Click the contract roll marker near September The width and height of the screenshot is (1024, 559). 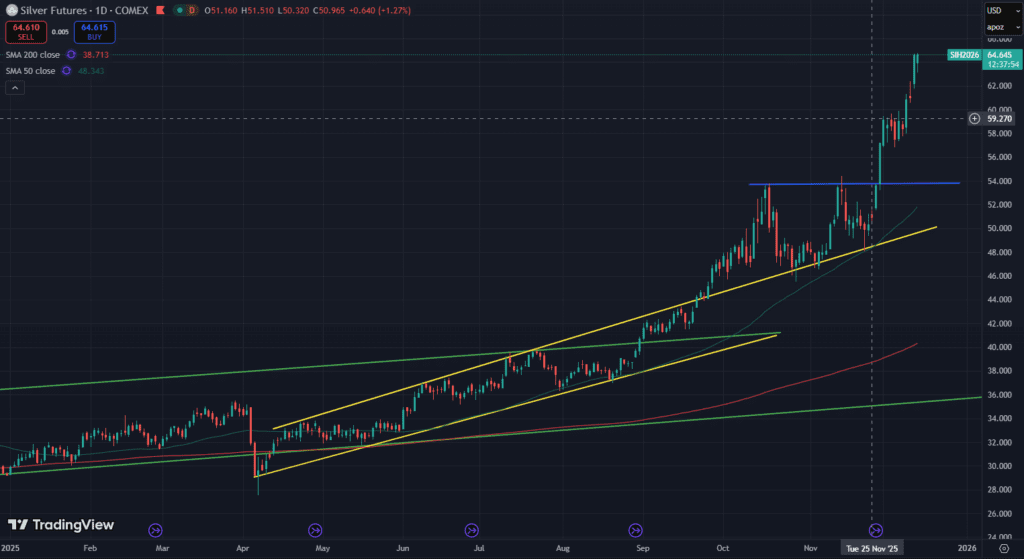pos(635,530)
